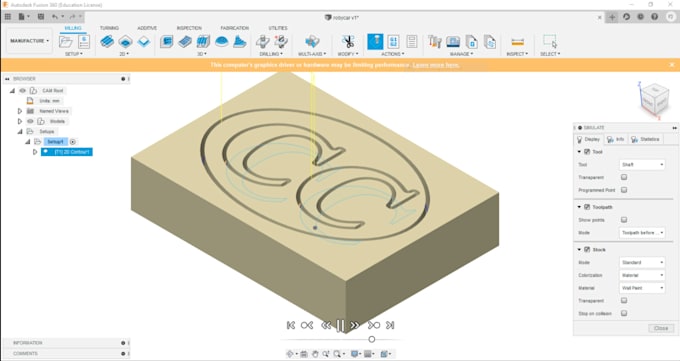
Task: Switch to the Inspection tab
Action: pyautogui.click(x=189, y=28)
